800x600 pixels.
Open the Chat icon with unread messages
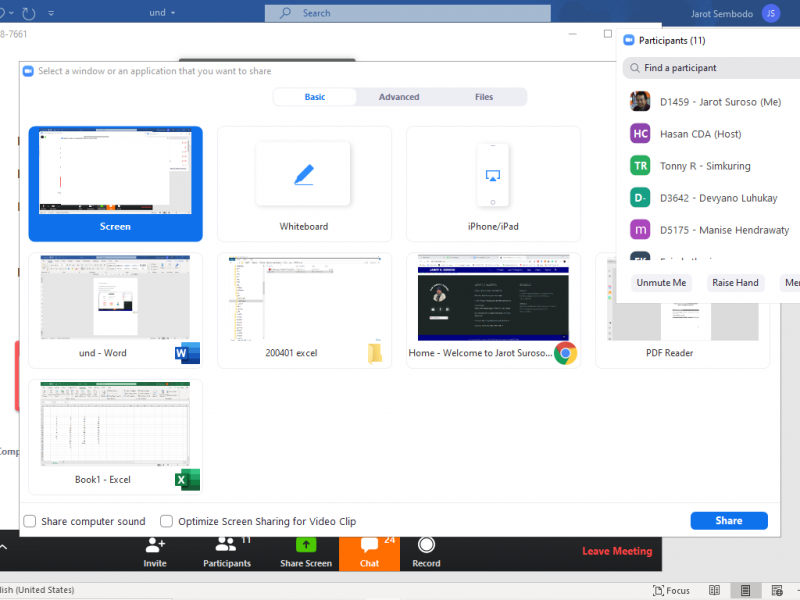tap(369, 546)
